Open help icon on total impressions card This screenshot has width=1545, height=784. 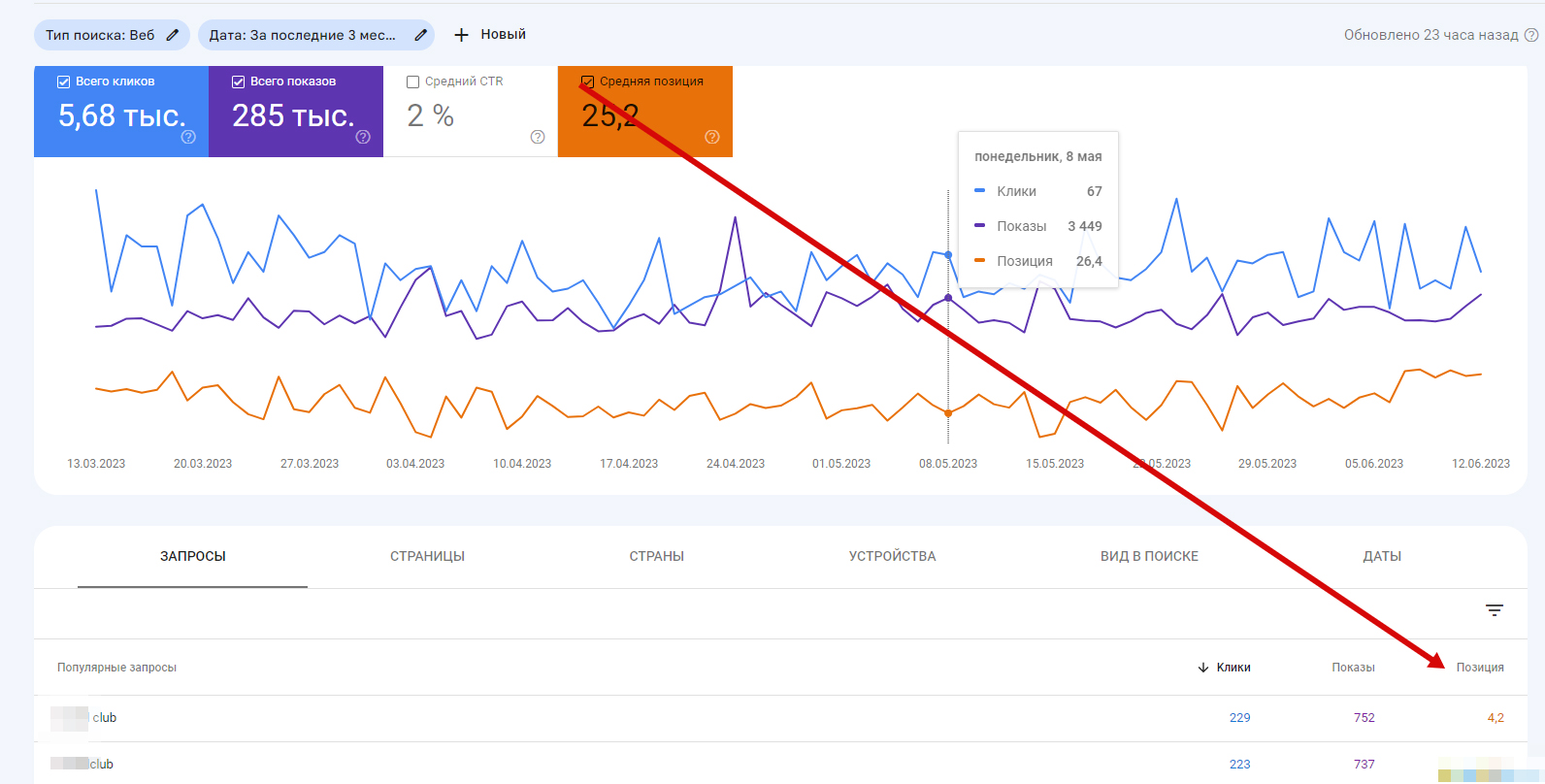(363, 137)
